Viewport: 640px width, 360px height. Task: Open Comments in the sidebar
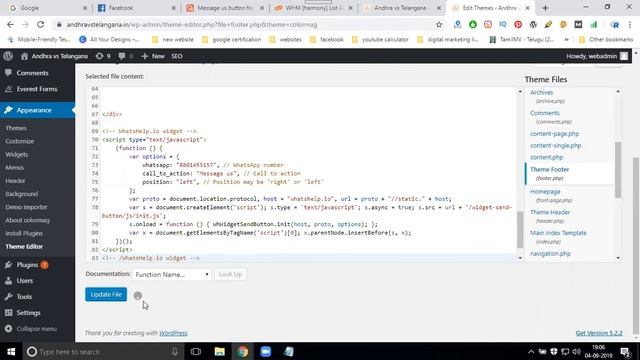[32, 73]
